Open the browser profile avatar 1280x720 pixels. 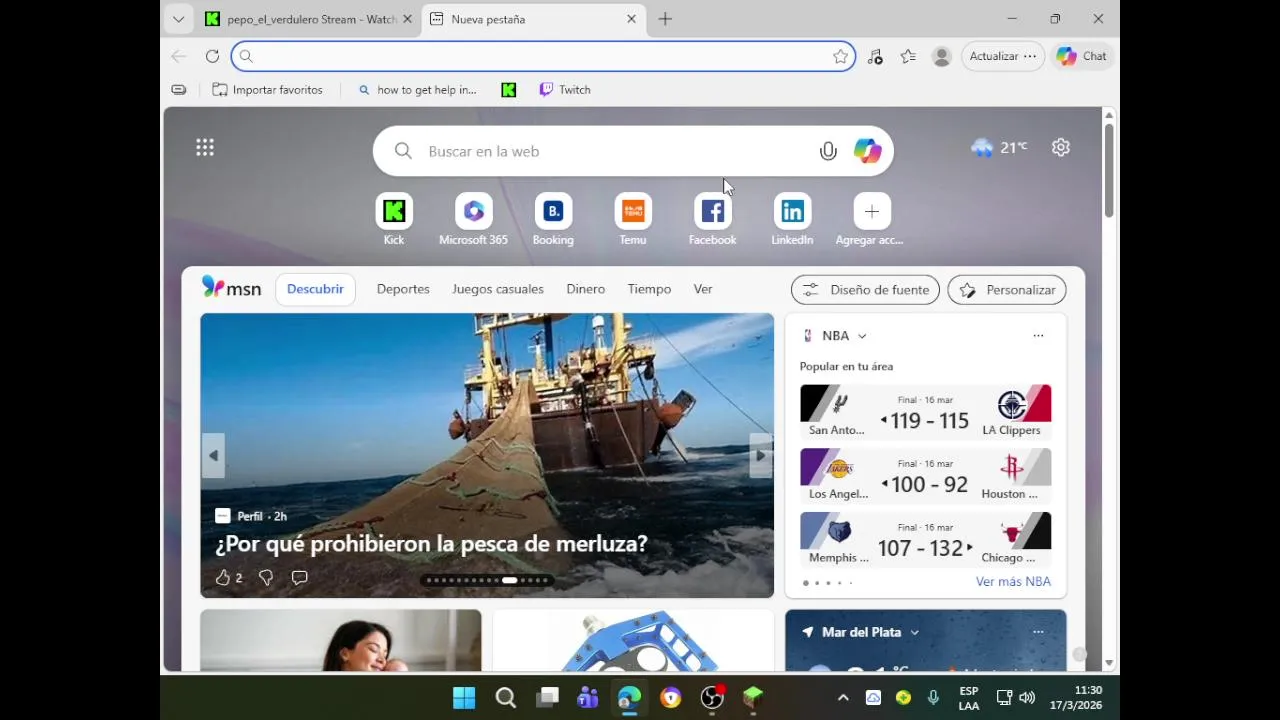click(941, 57)
